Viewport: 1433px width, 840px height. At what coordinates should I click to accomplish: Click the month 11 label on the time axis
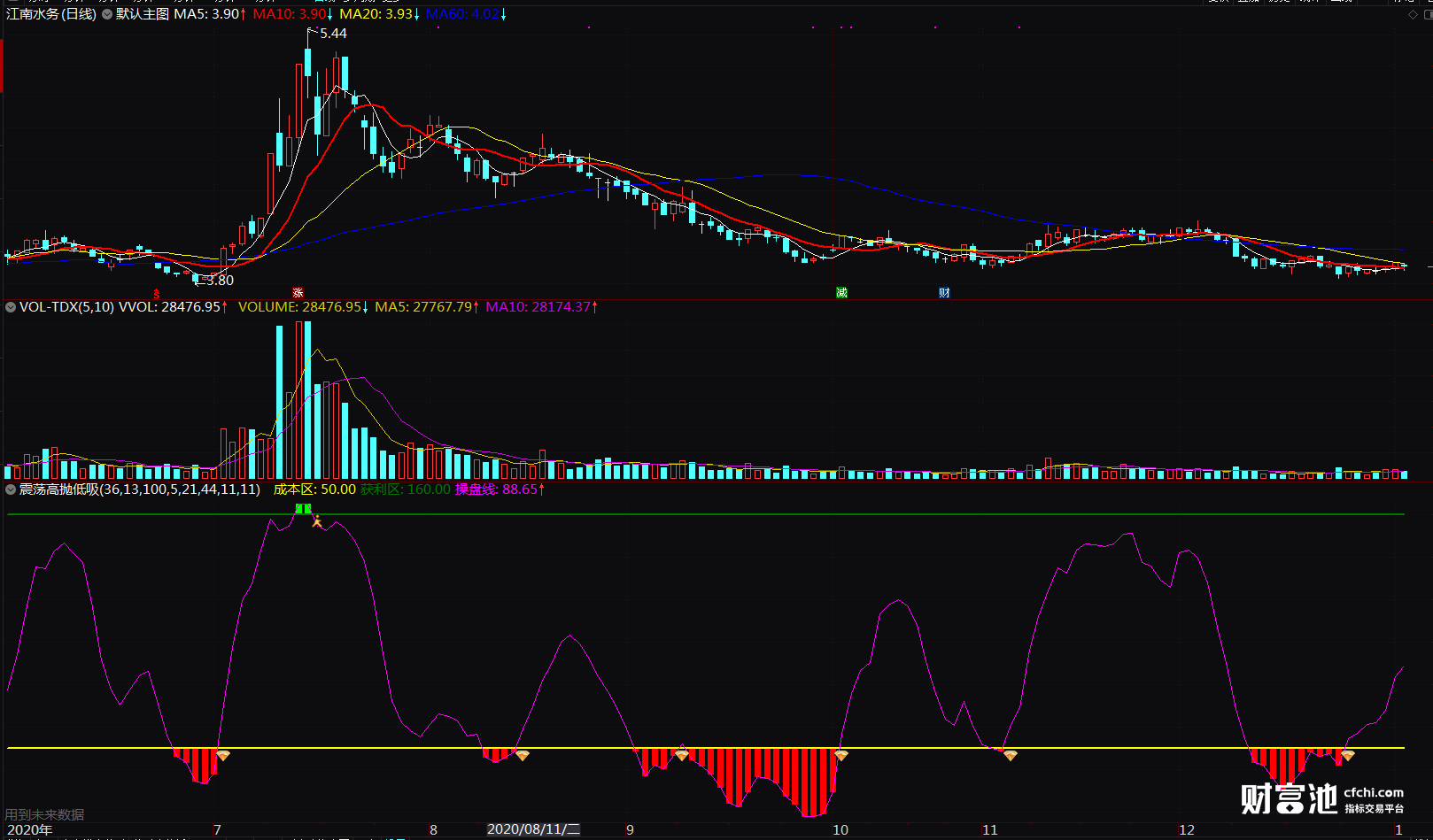[990, 830]
